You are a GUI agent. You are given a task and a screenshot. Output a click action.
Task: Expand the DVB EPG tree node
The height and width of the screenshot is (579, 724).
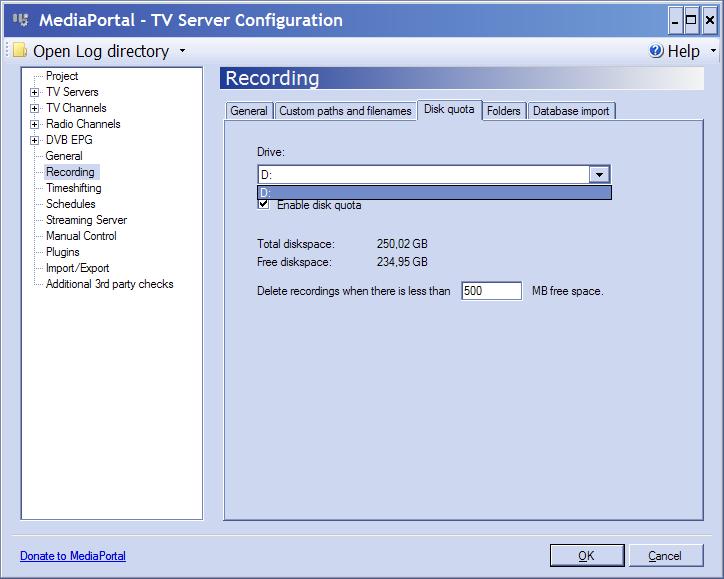click(x=35, y=140)
